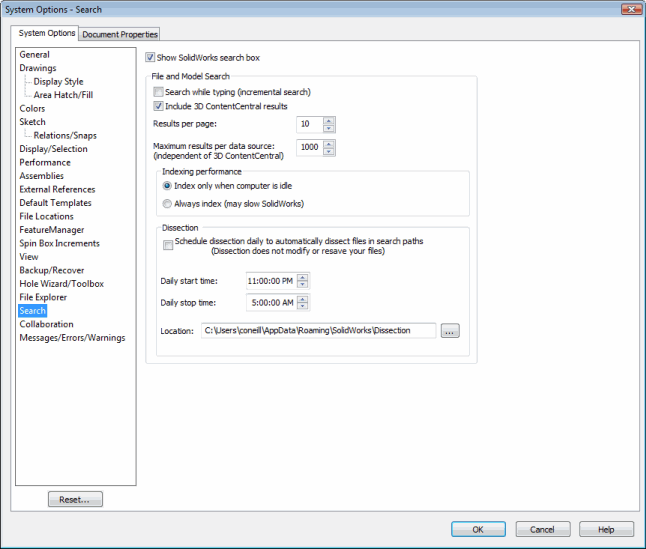Select Always index radio option
Screen dimensions: 646x549
pyautogui.click(x=167, y=203)
